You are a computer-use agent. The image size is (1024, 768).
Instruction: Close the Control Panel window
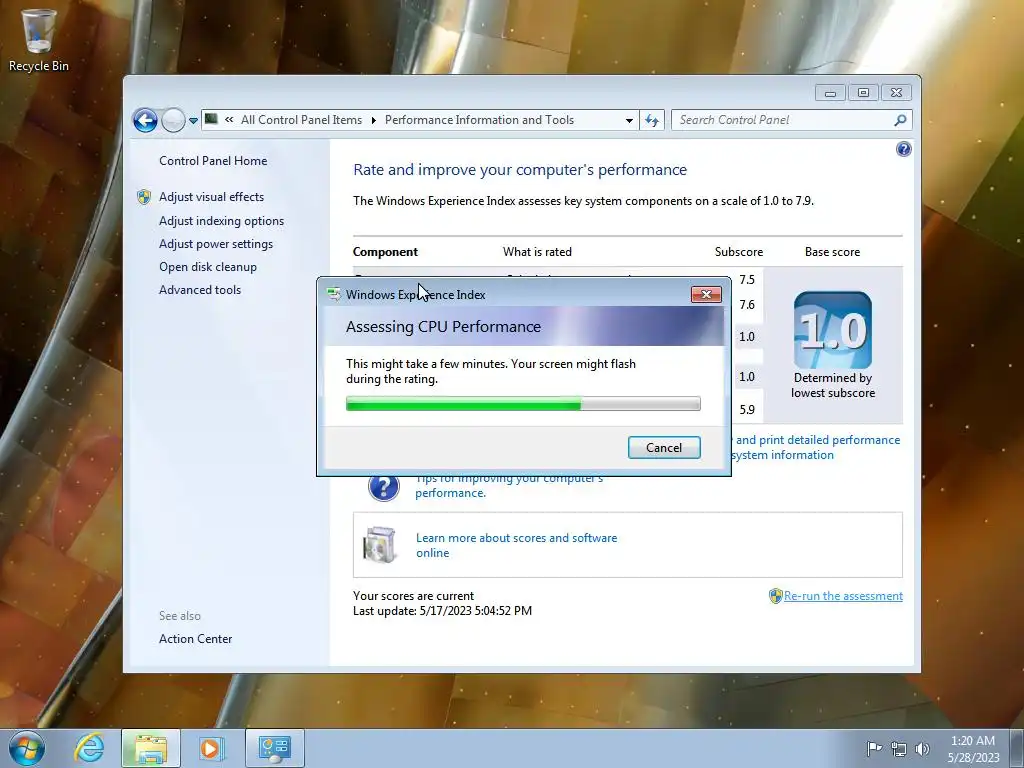pyautogui.click(x=896, y=93)
